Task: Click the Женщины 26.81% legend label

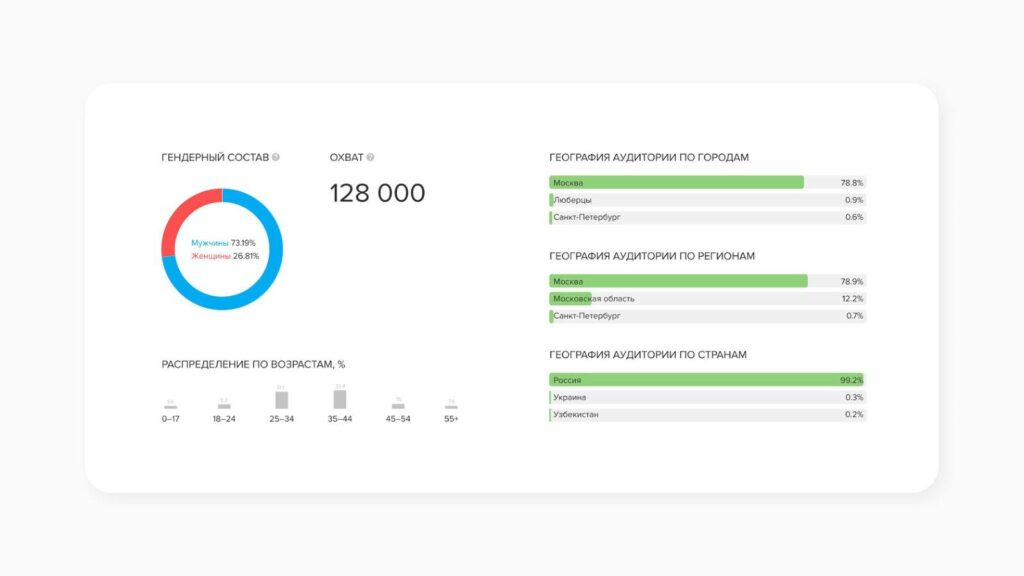Action: 225,256
